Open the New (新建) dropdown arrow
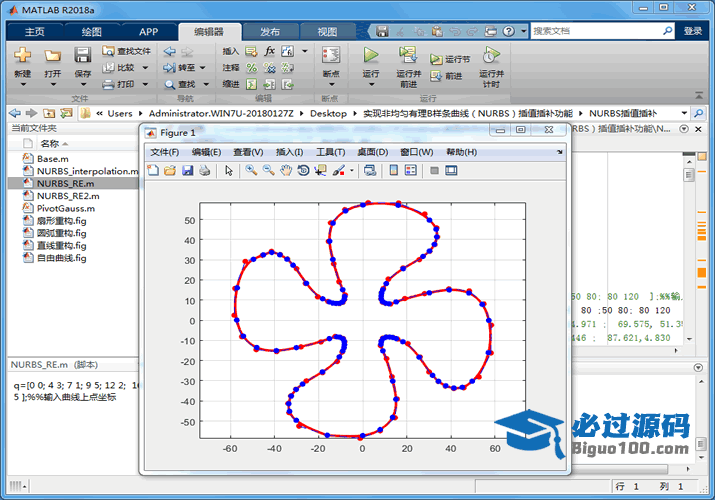The image size is (715, 500). tap(23, 85)
